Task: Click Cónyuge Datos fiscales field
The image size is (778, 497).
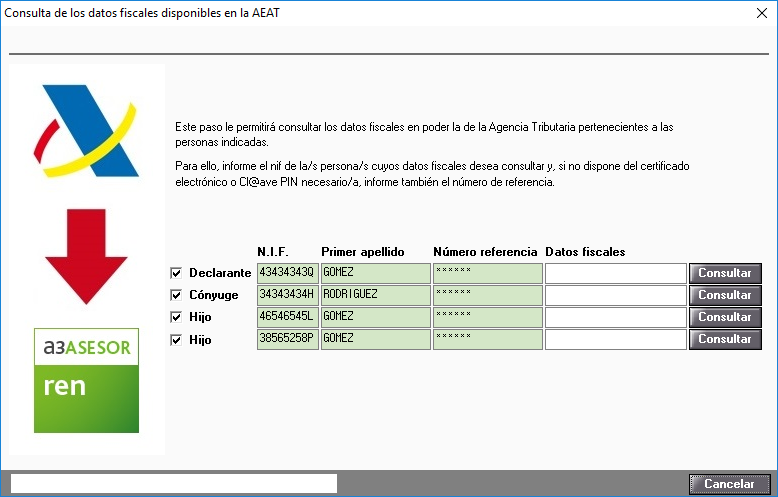Action: (x=616, y=295)
